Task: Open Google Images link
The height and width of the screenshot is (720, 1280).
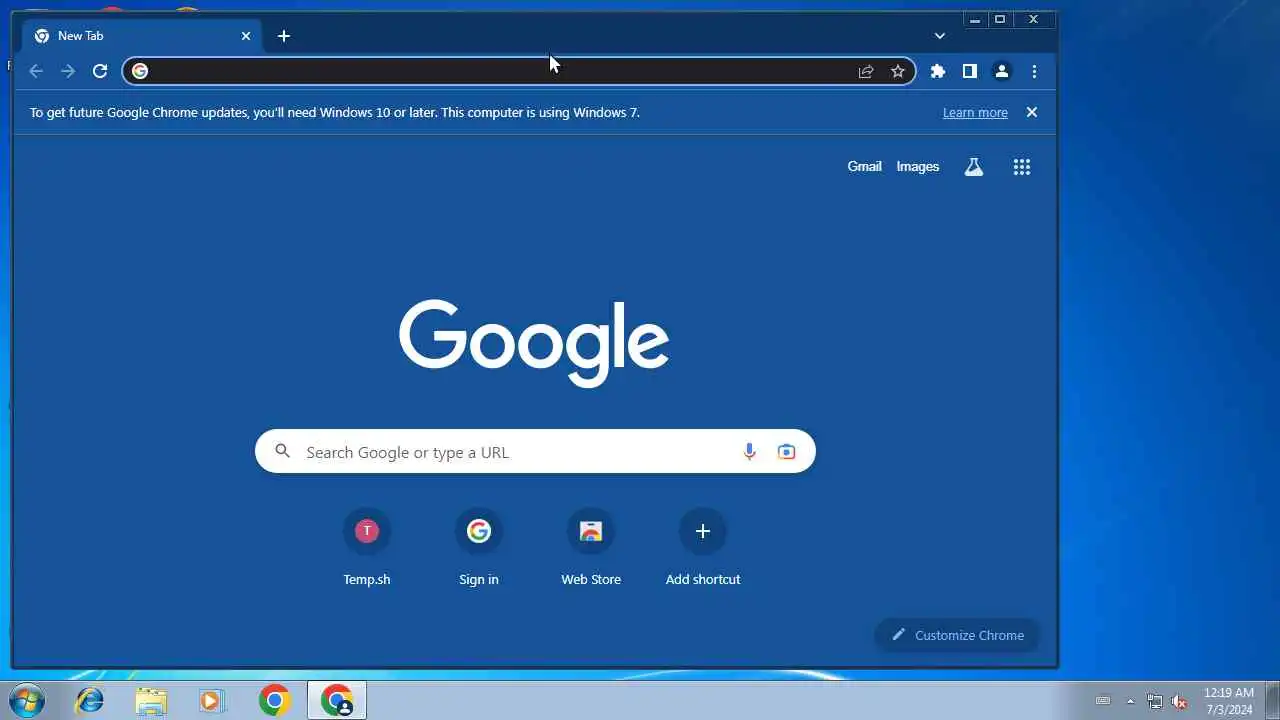Action: [x=918, y=167]
